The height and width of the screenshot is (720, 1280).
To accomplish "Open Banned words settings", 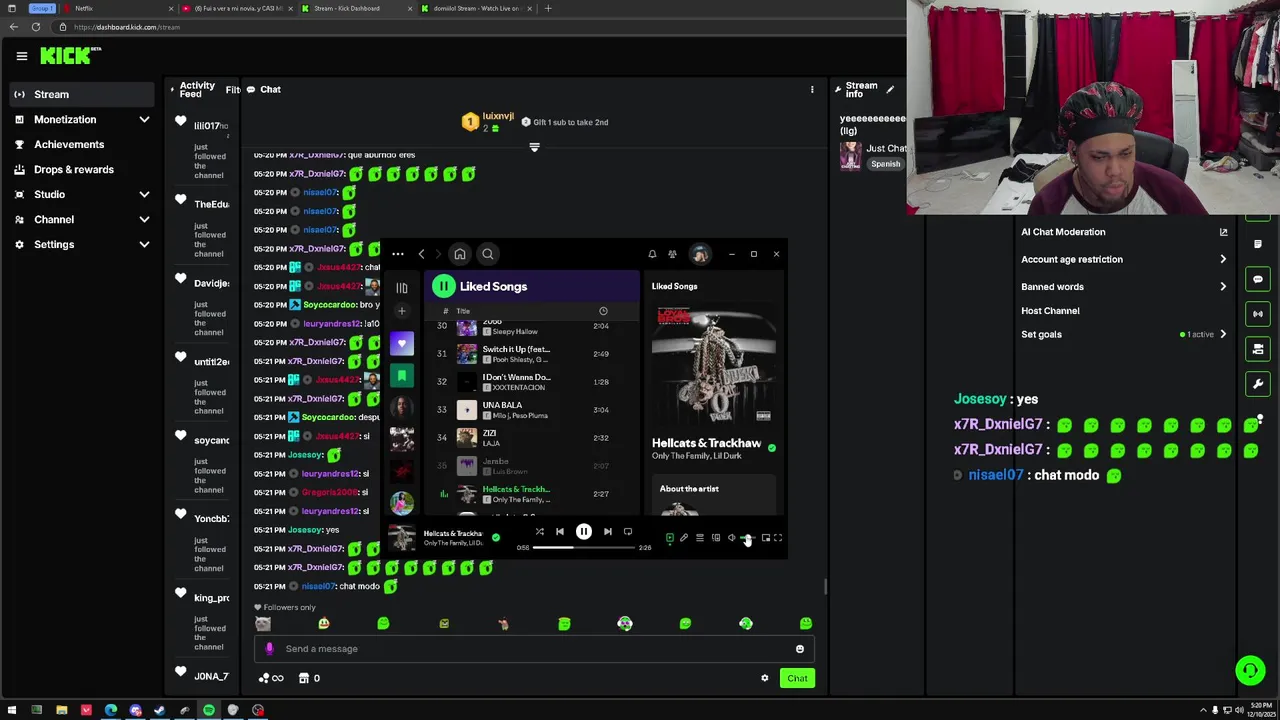I will coord(1124,287).
